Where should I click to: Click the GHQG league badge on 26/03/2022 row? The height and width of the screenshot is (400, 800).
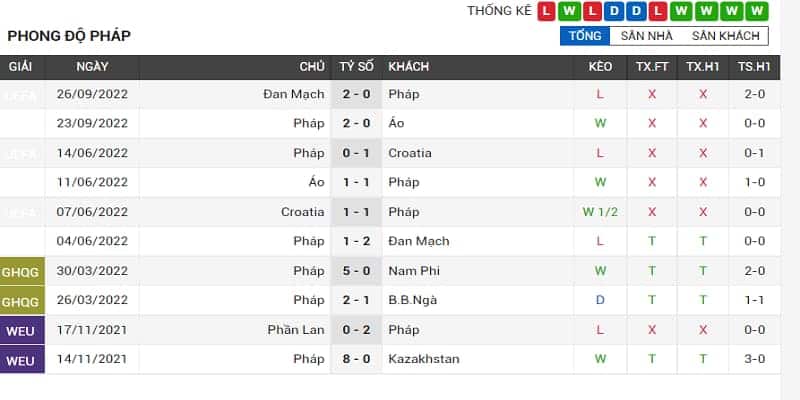(22, 300)
